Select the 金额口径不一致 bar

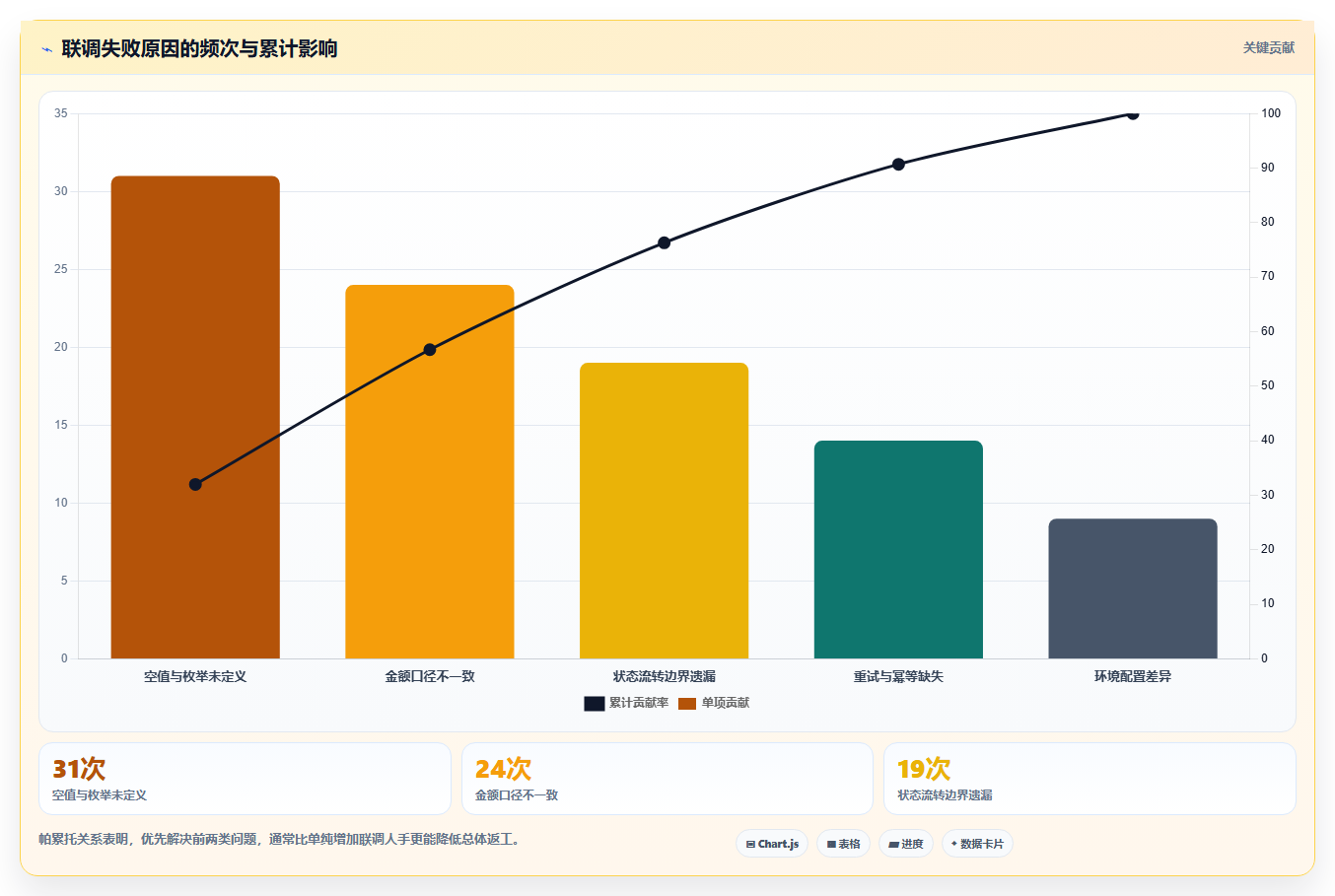coord(430,472)
